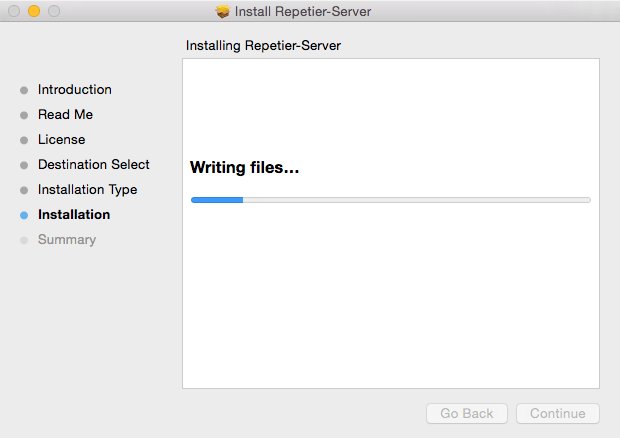Viewport: 620px width, 438px height.
Task: Select the Introduction step label
Action: [x=75, y=89]
